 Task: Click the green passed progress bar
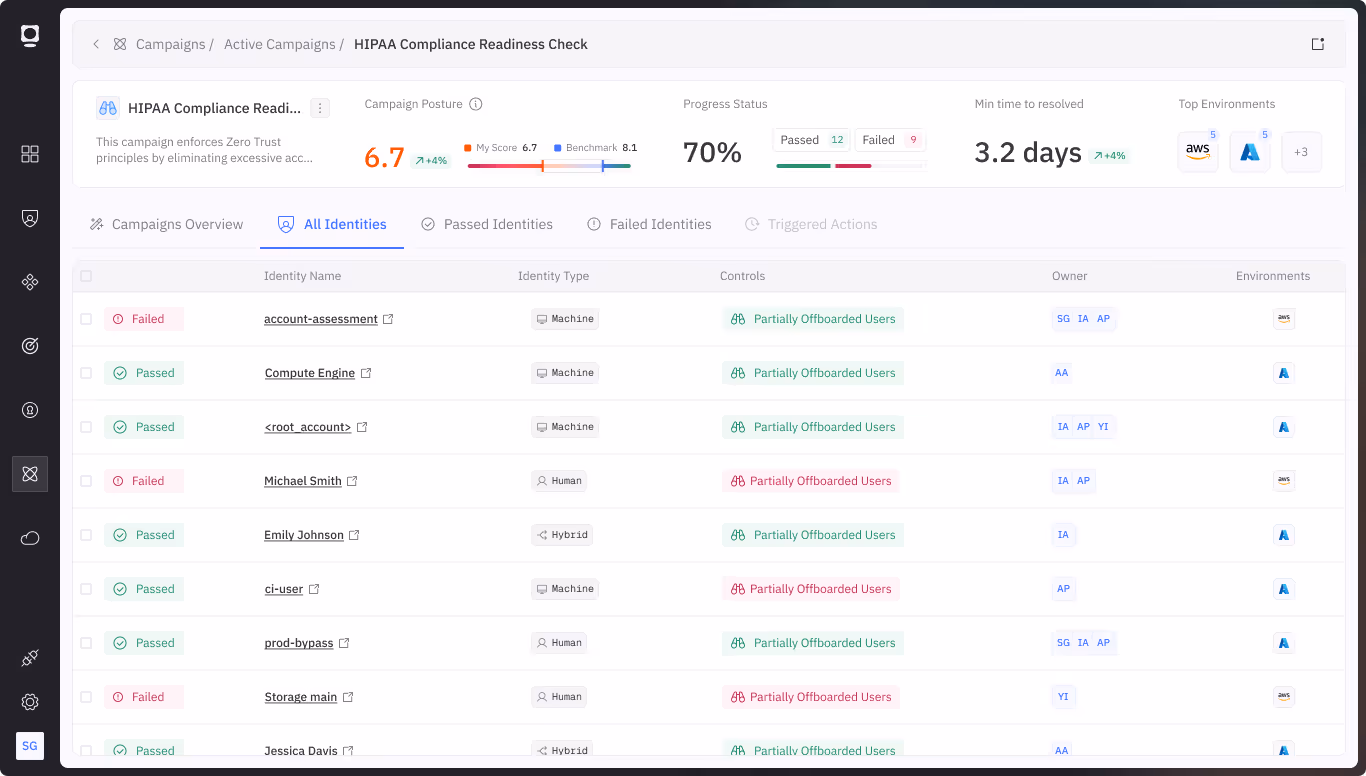[x=804, y=166]
